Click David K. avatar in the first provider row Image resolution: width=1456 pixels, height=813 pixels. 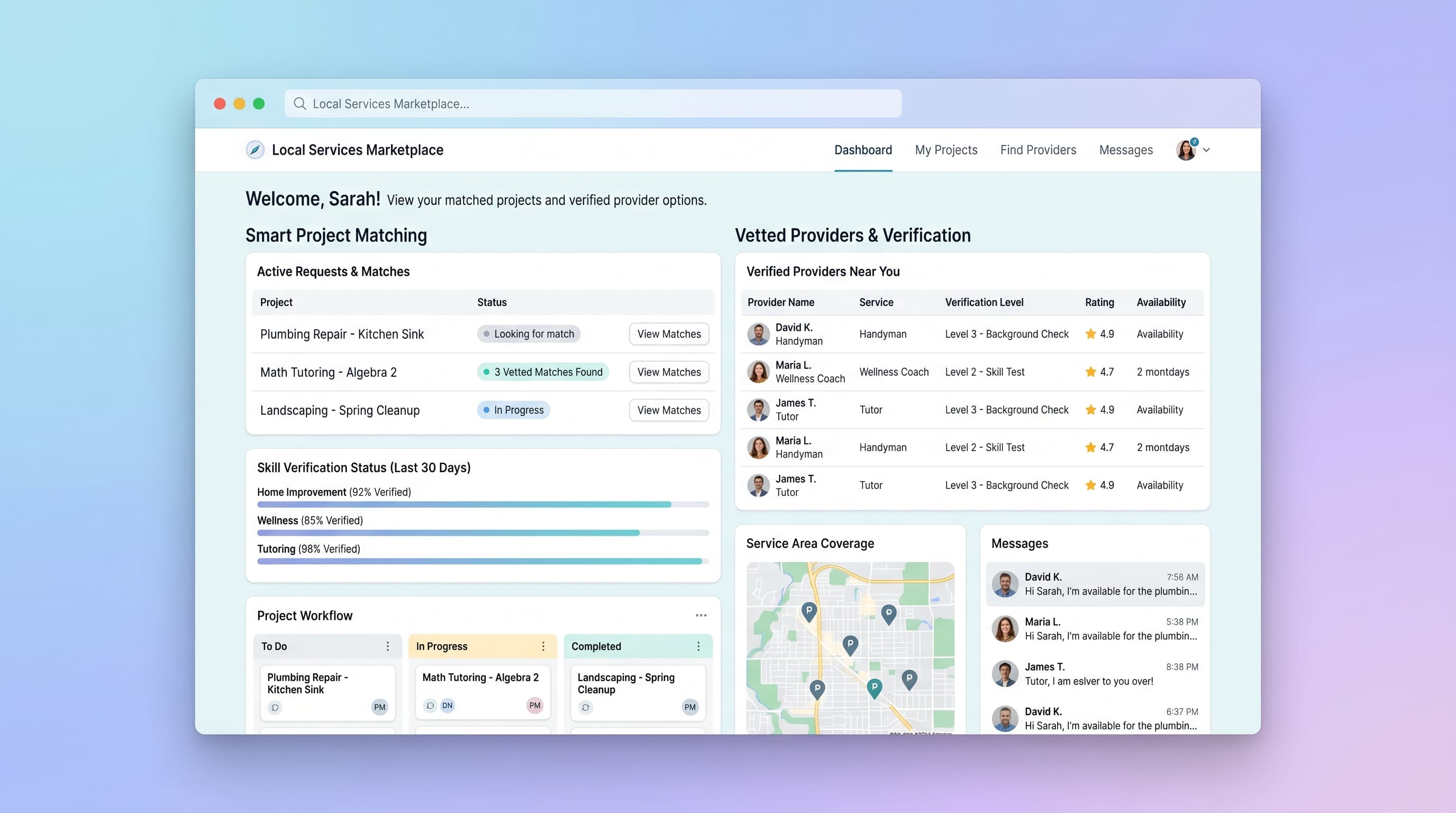[x=759, y=334]
